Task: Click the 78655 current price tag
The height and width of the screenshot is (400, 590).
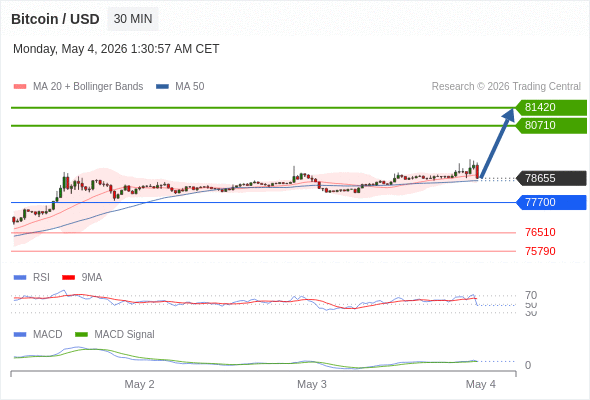Action: pyautogui.click(x=551, y=178)
